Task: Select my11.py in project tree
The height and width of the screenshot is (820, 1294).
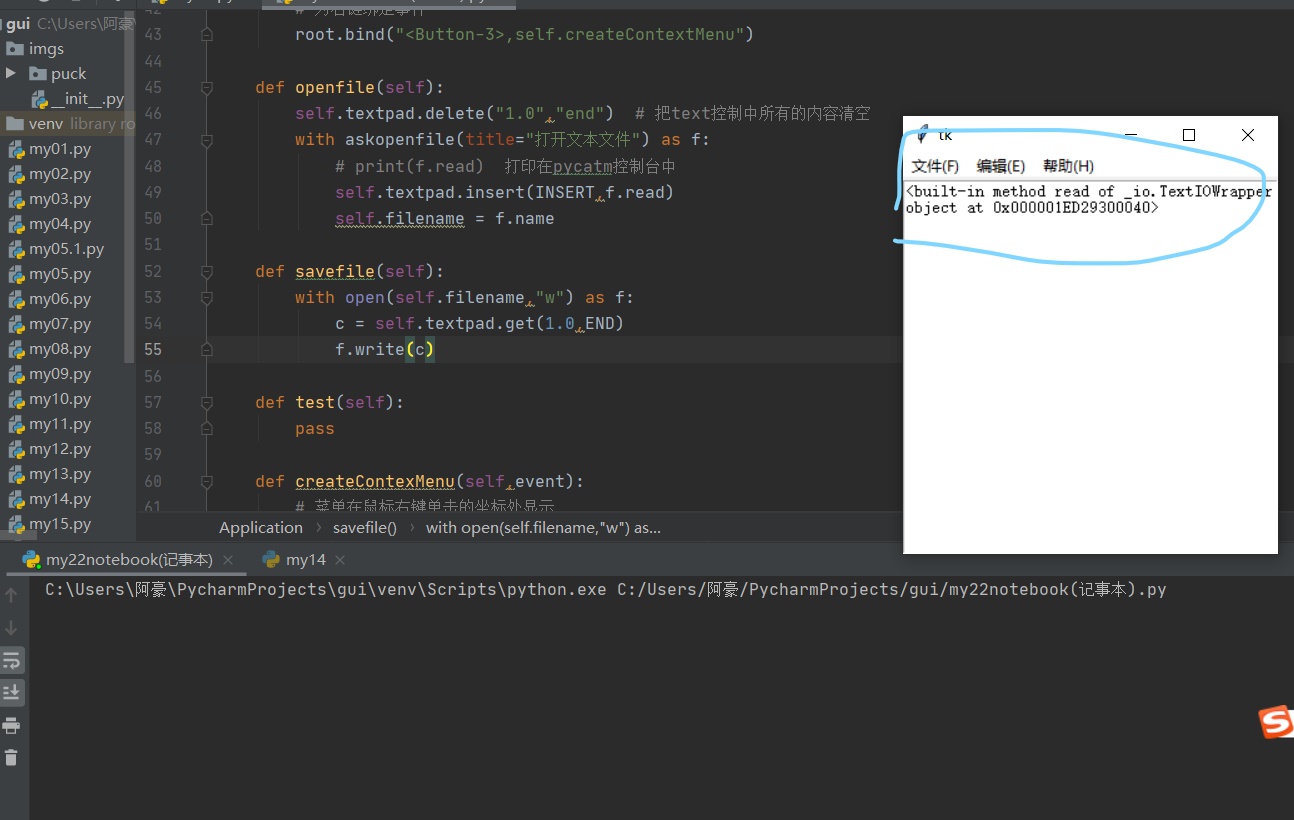Action: [x=60, y=424]
